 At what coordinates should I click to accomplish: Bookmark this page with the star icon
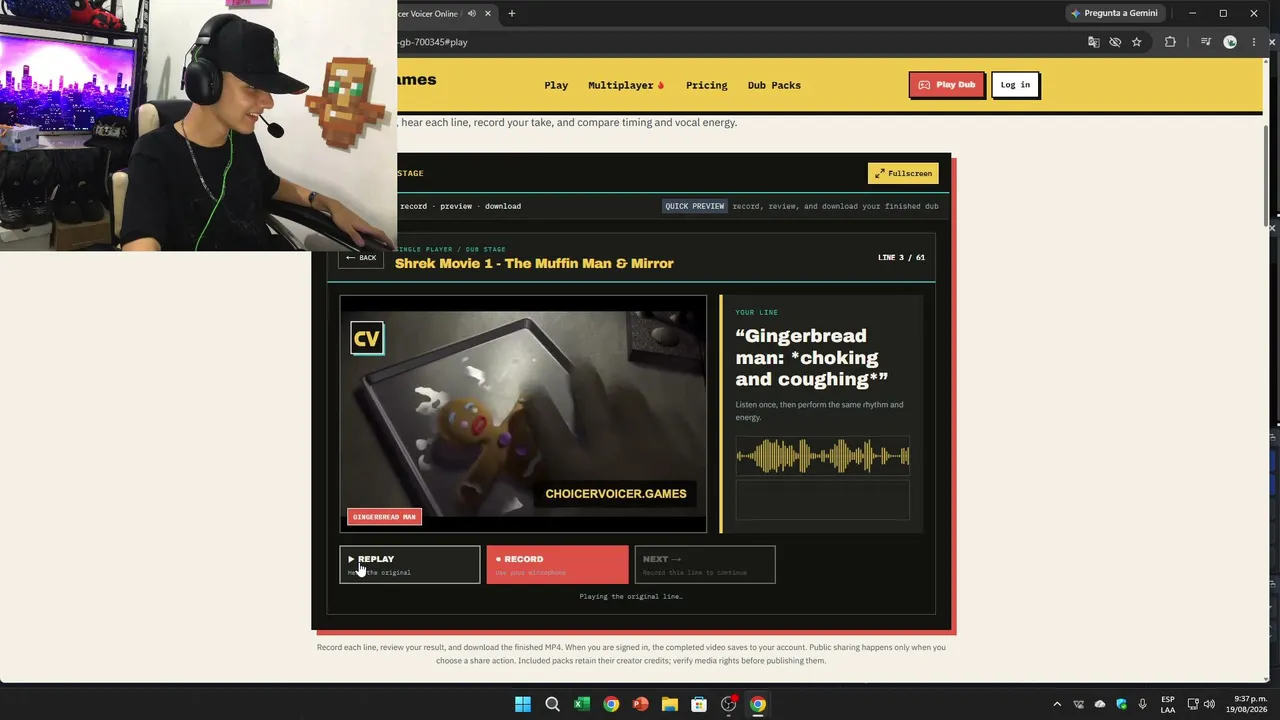coord(1137,42)
